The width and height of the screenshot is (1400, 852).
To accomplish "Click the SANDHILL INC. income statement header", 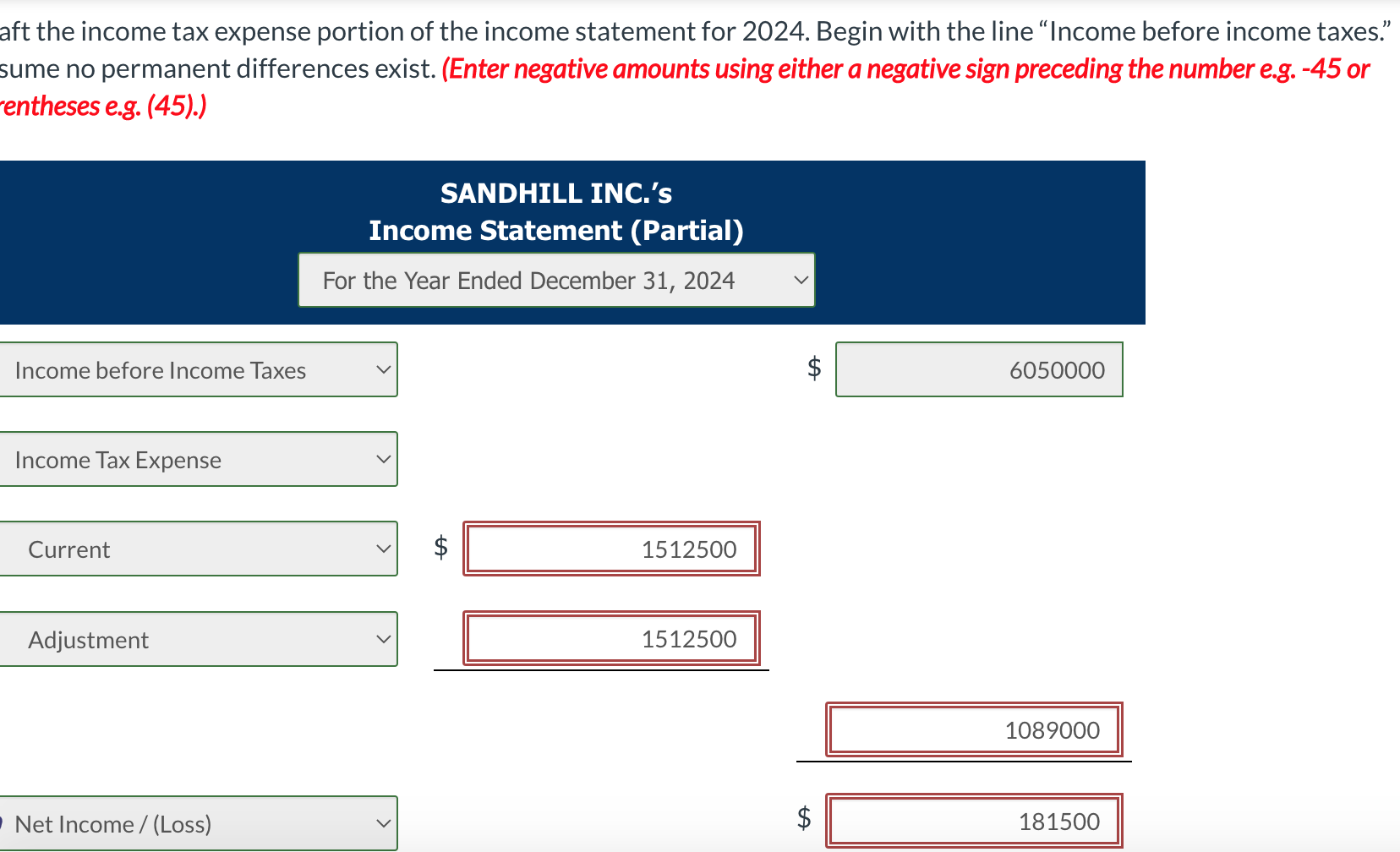I will pyautogui.click(x=555, y=210).
